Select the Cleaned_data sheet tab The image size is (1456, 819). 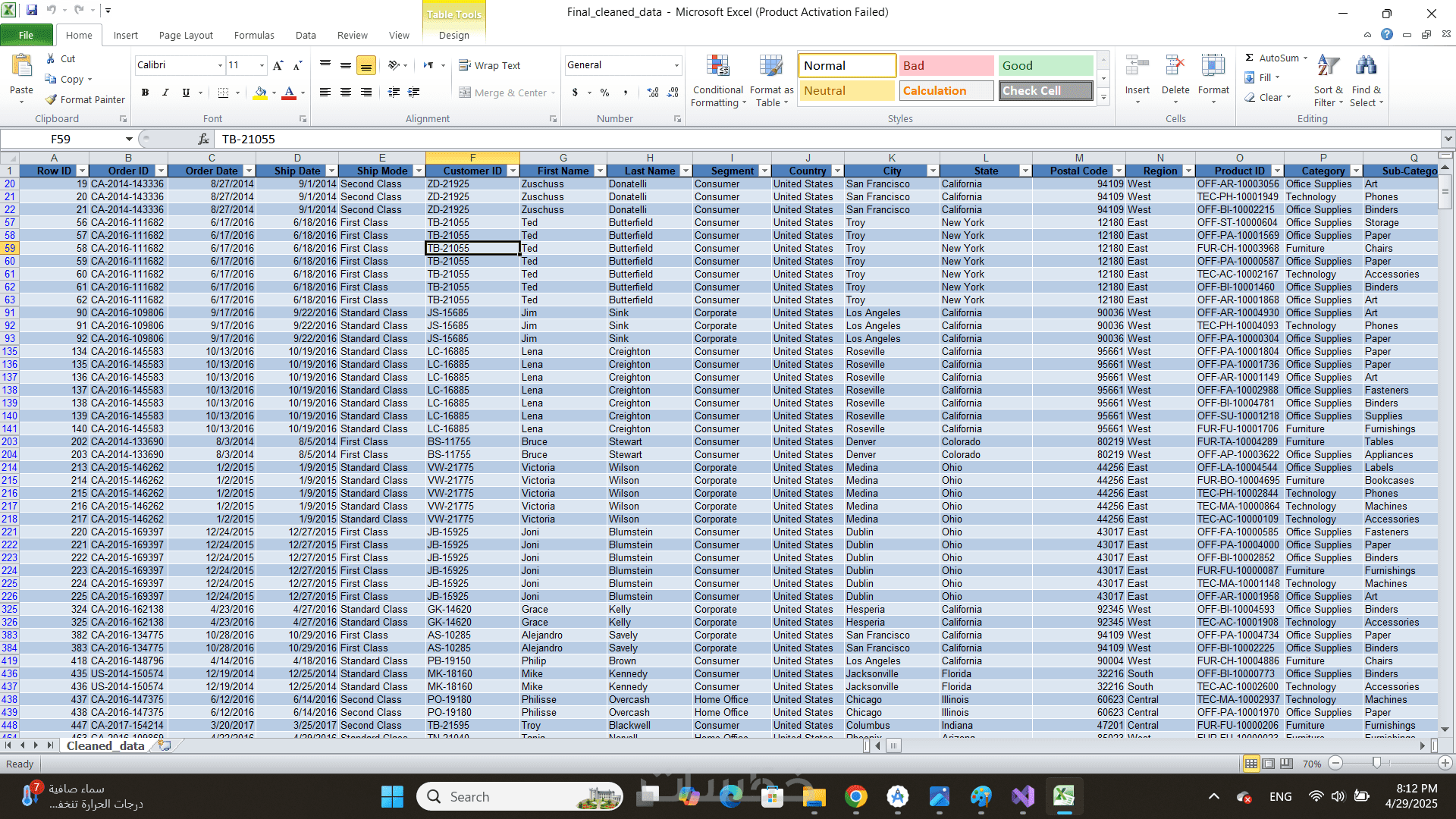(105, 745)
